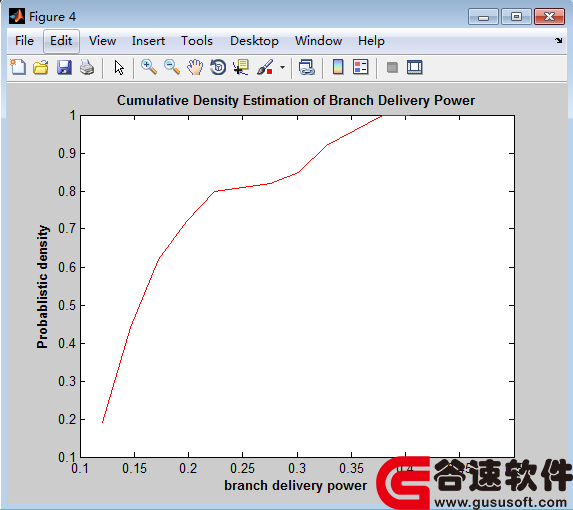Viewport: 573px width, 510px height.
Task: Enable the Pan hand tool
Action: click(195, 68)
